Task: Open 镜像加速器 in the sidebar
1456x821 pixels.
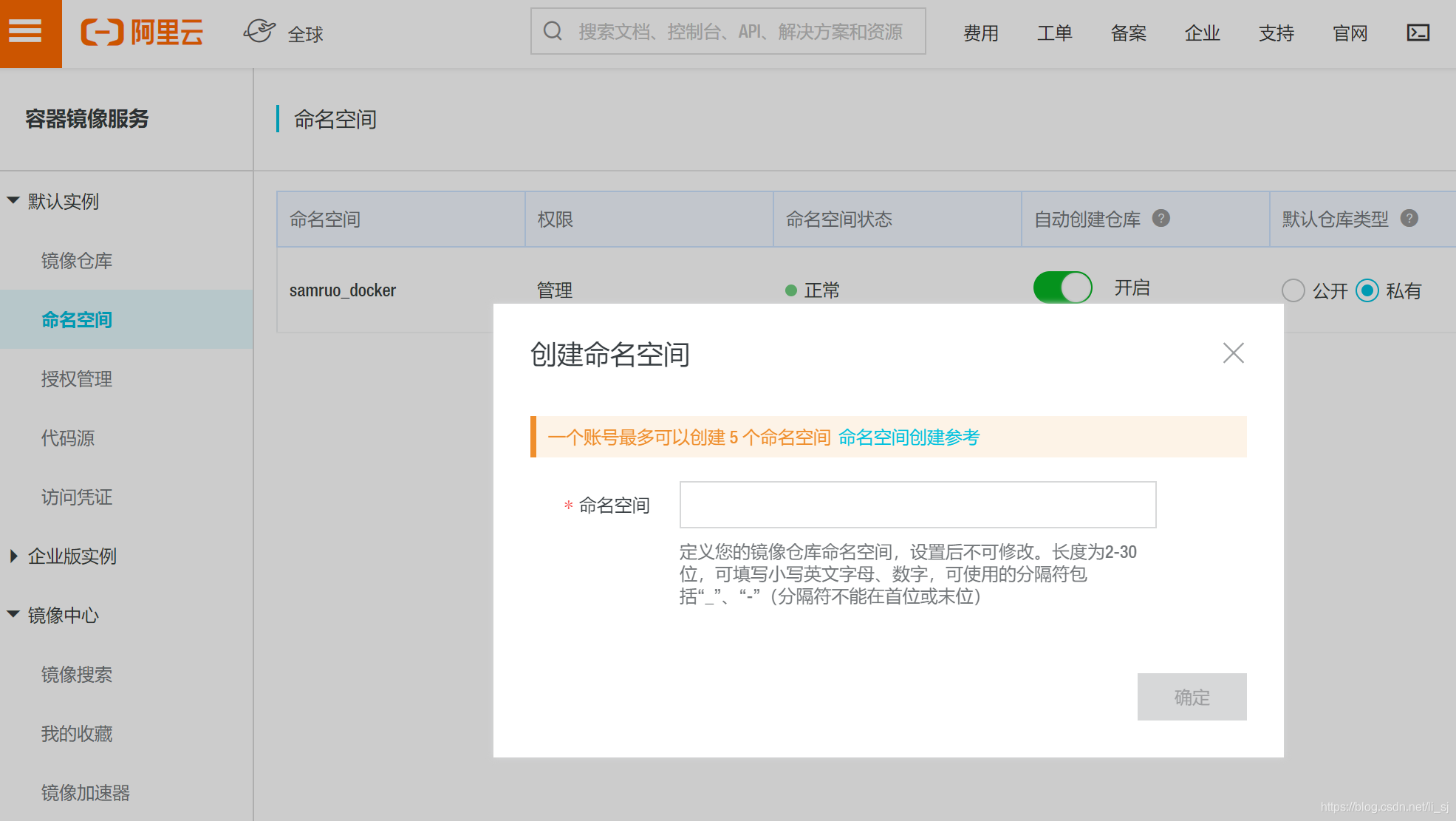Action: pos(86,793)
